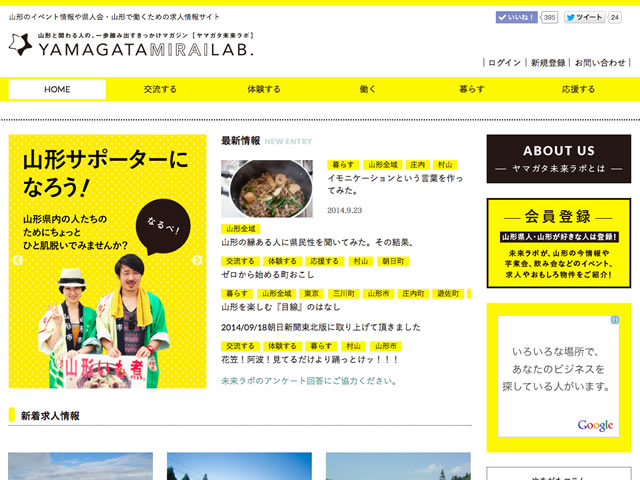Click the Facebook like count 395

click(549, 17)
